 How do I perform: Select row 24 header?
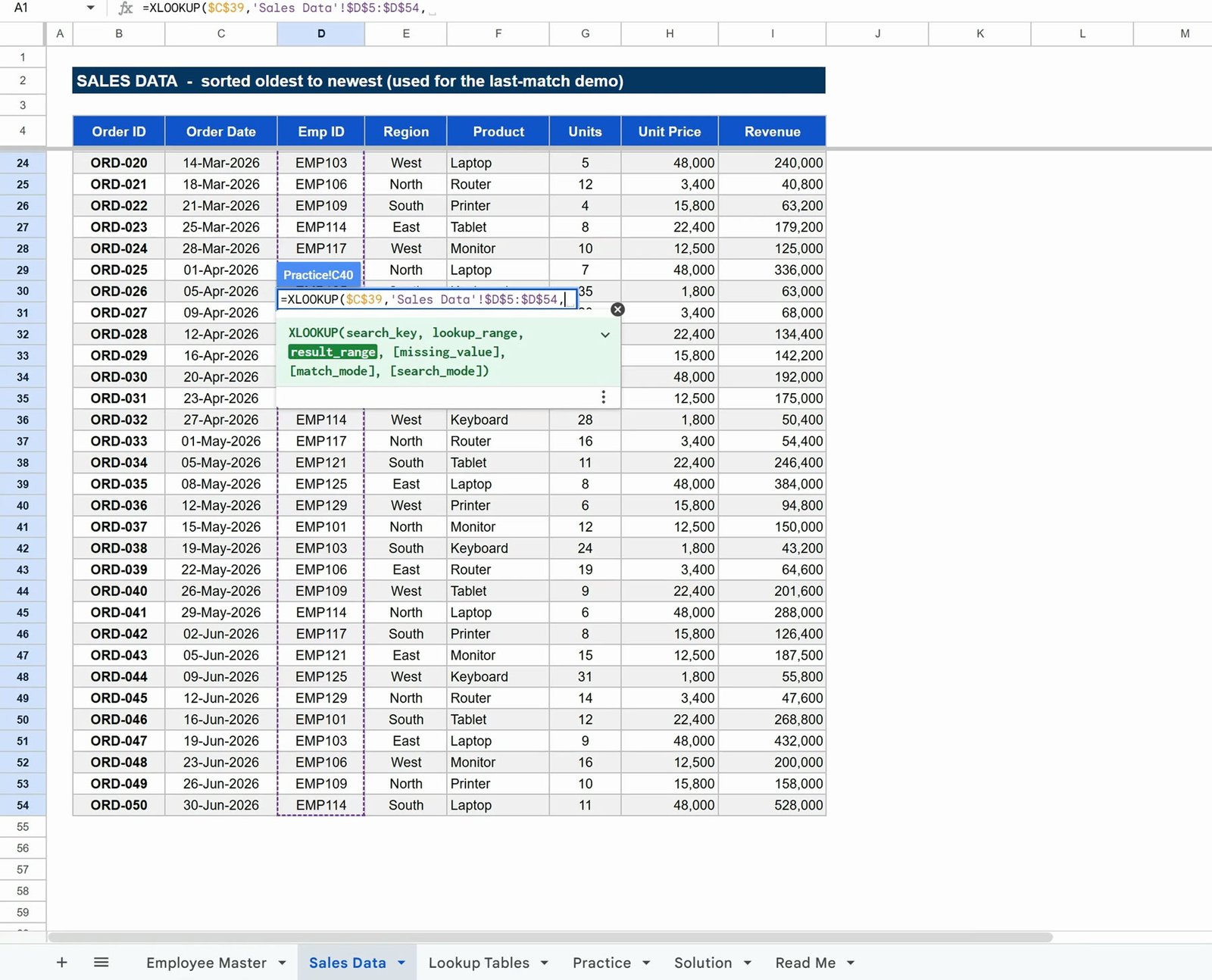coord(23,163)
